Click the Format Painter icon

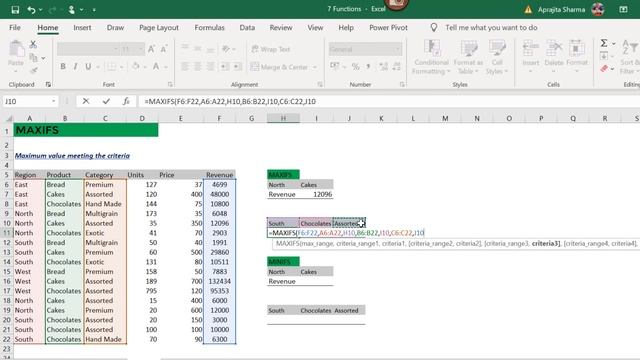point(33,71)
